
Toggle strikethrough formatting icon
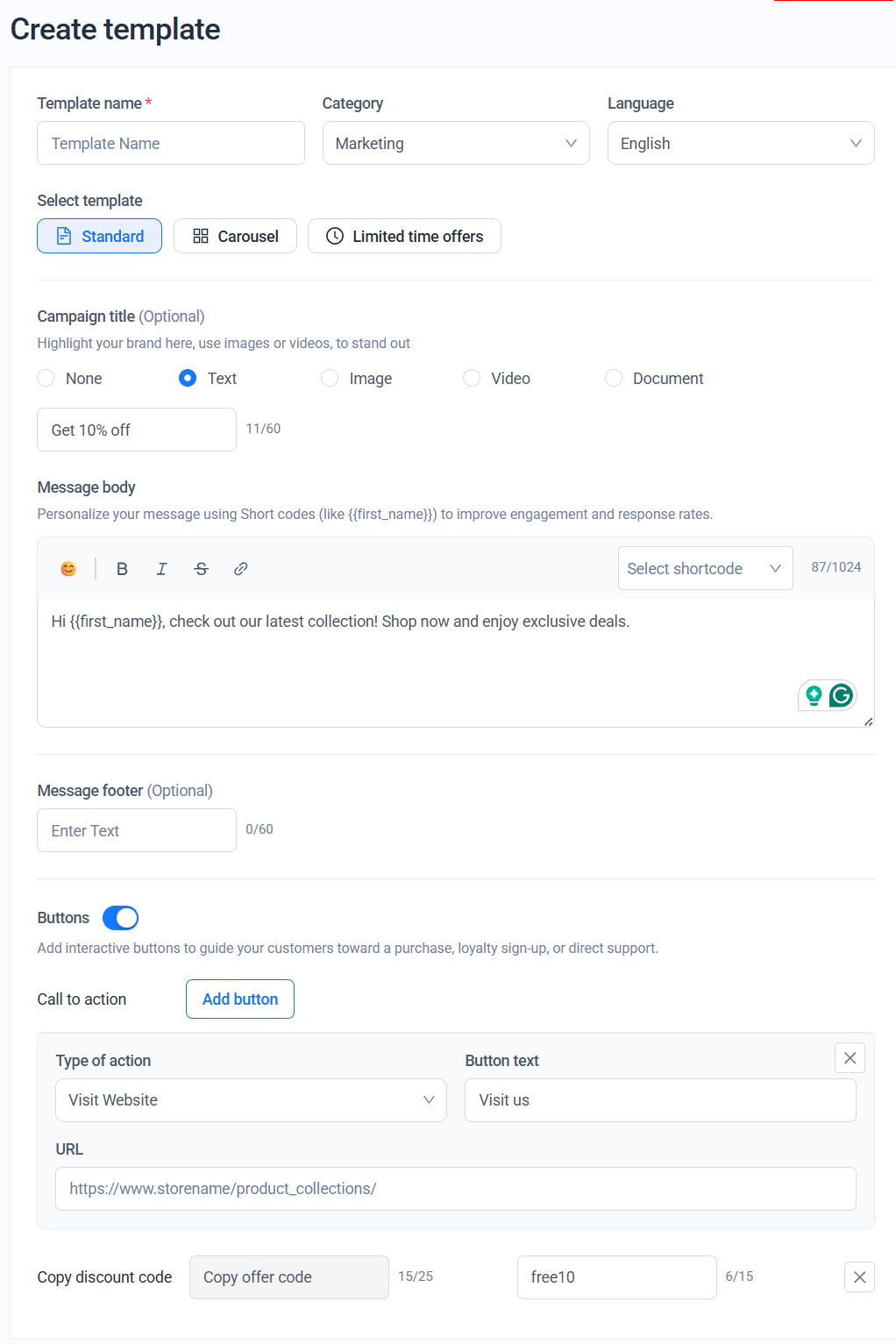point(201,569)
